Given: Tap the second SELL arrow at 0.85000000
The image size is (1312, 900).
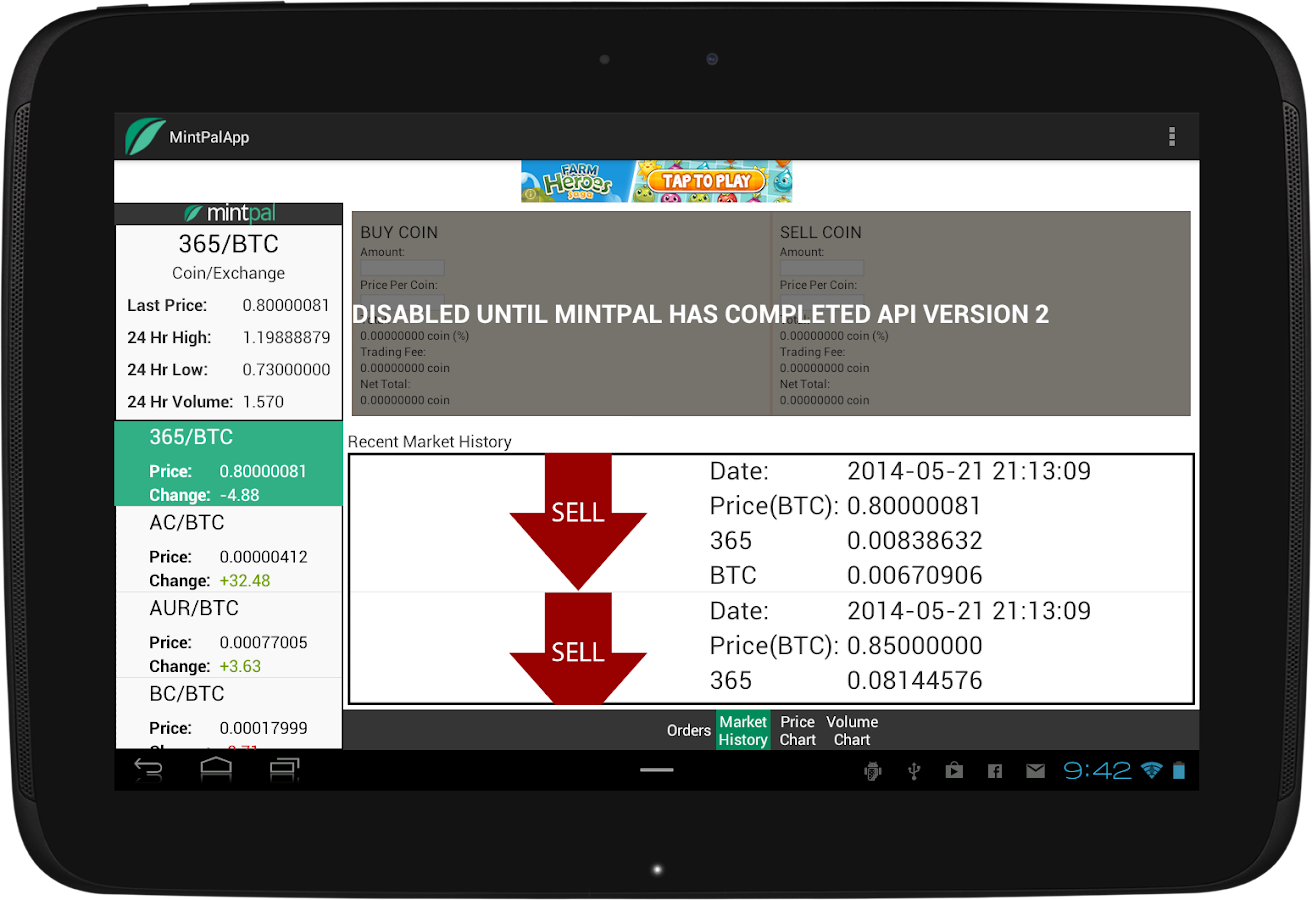Looking at the screenshot, I should point(578,649).
